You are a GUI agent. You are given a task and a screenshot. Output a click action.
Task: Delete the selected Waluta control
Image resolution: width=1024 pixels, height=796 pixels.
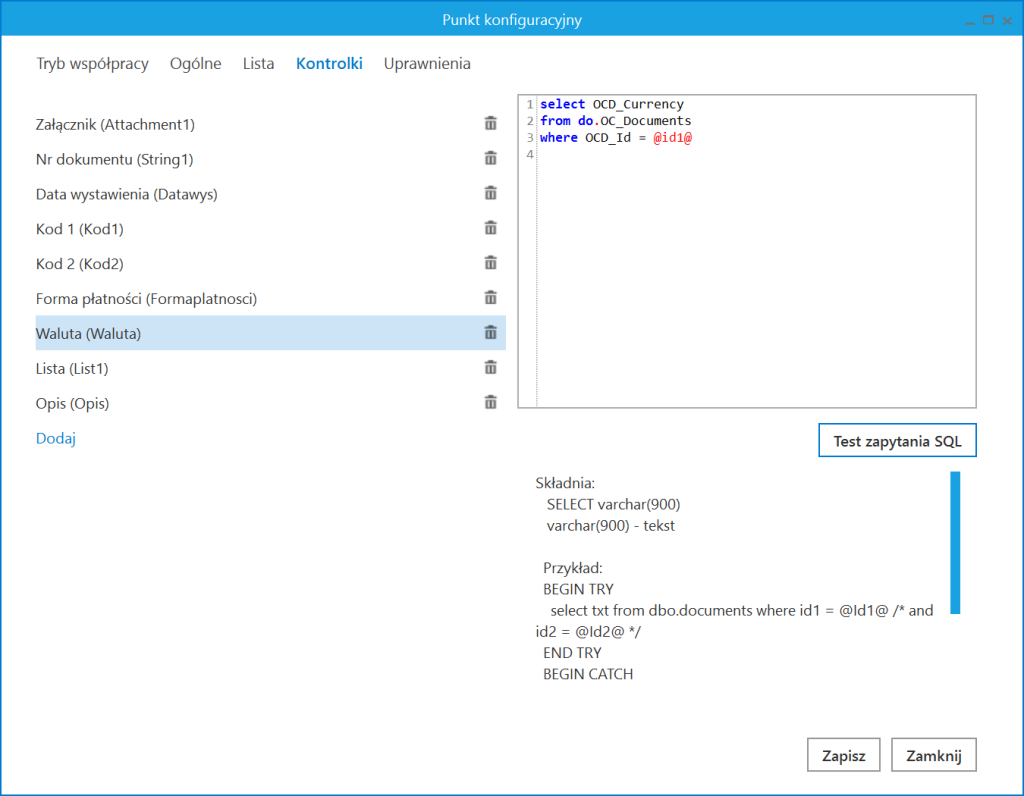coord(490,333)
